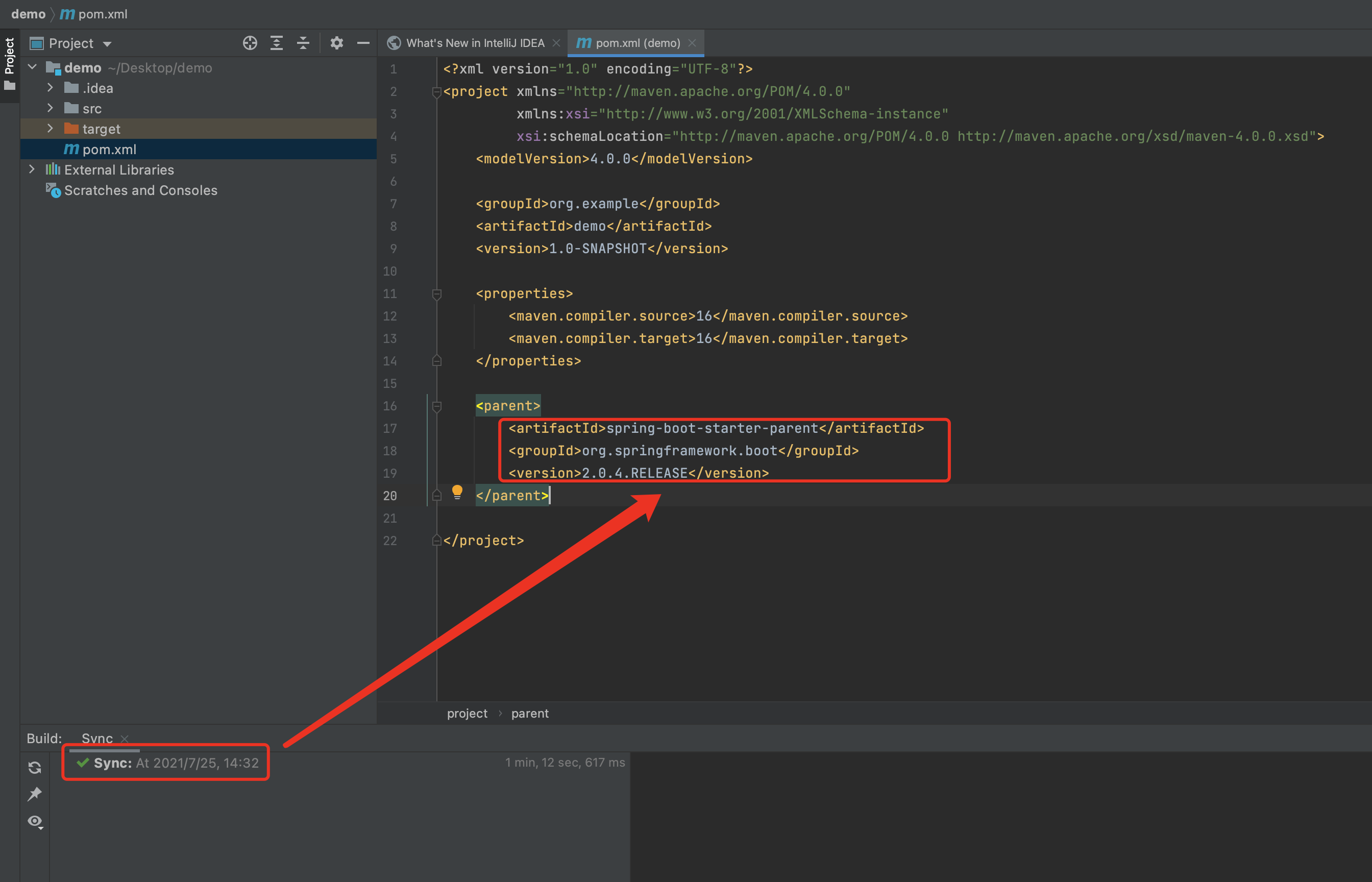Viewport: 1372px width, 882px height.
Task: Click demo in the navigation bar path
Action: point(28,14)
